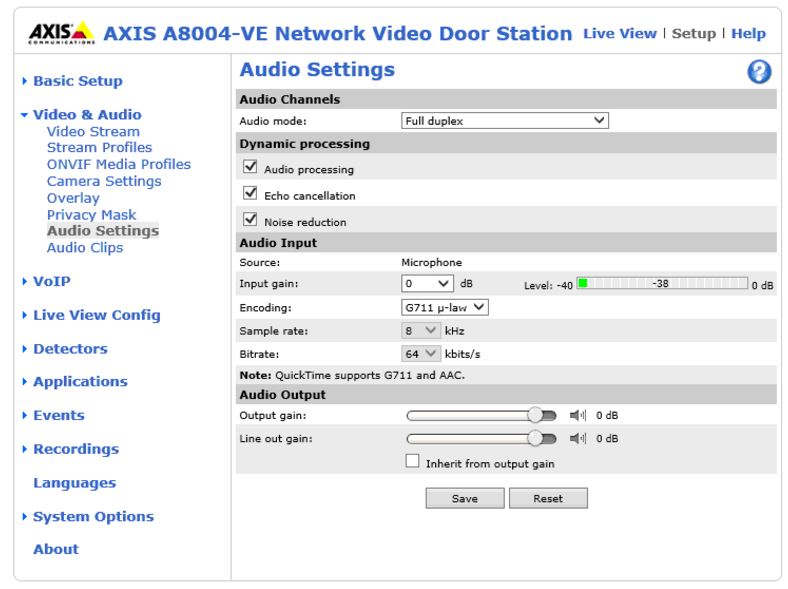Click the Reset button
Image resolution: width=788 pixels, height=589 pixels.
tap(547, 498)
